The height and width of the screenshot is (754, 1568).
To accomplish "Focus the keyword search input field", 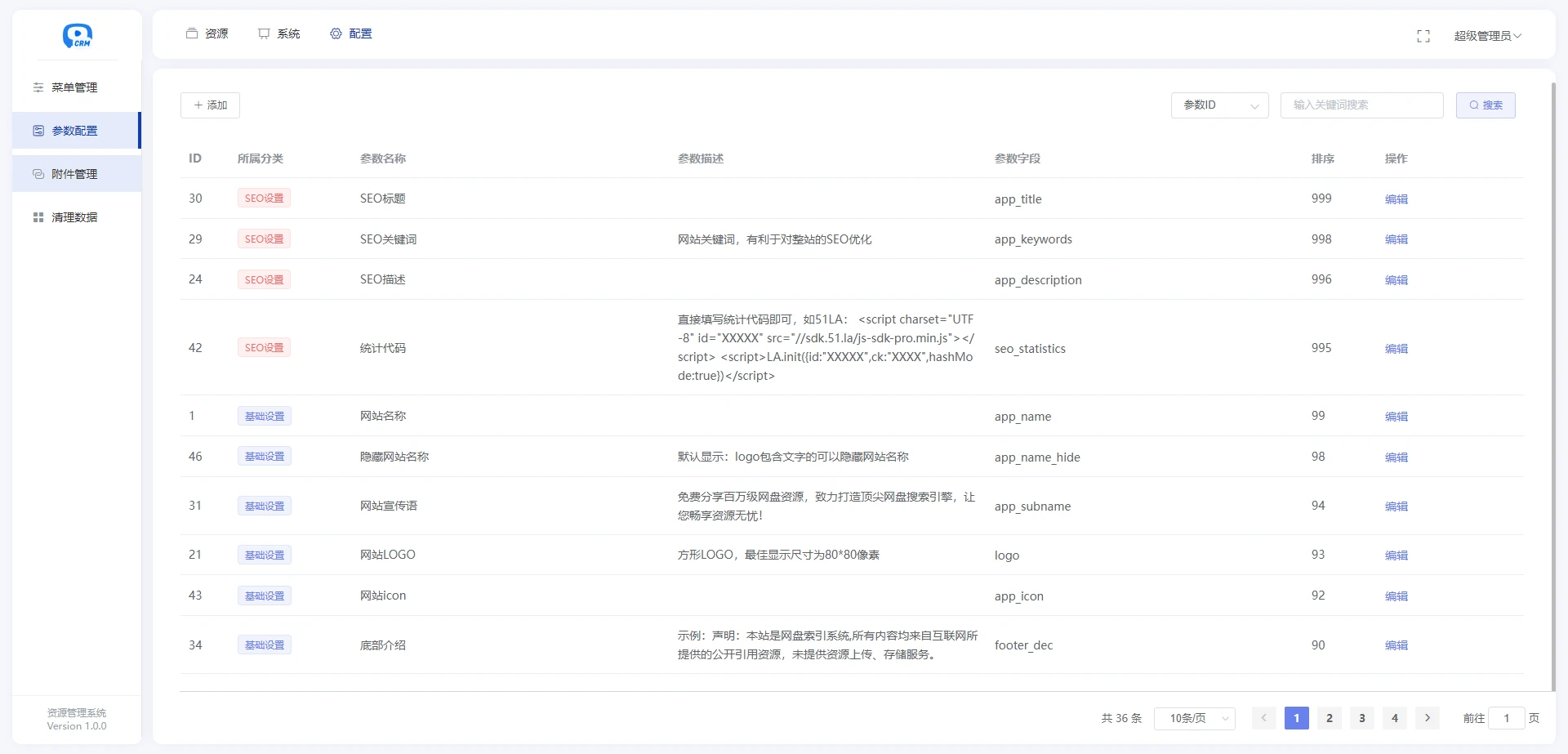I will coord(1362,105).
